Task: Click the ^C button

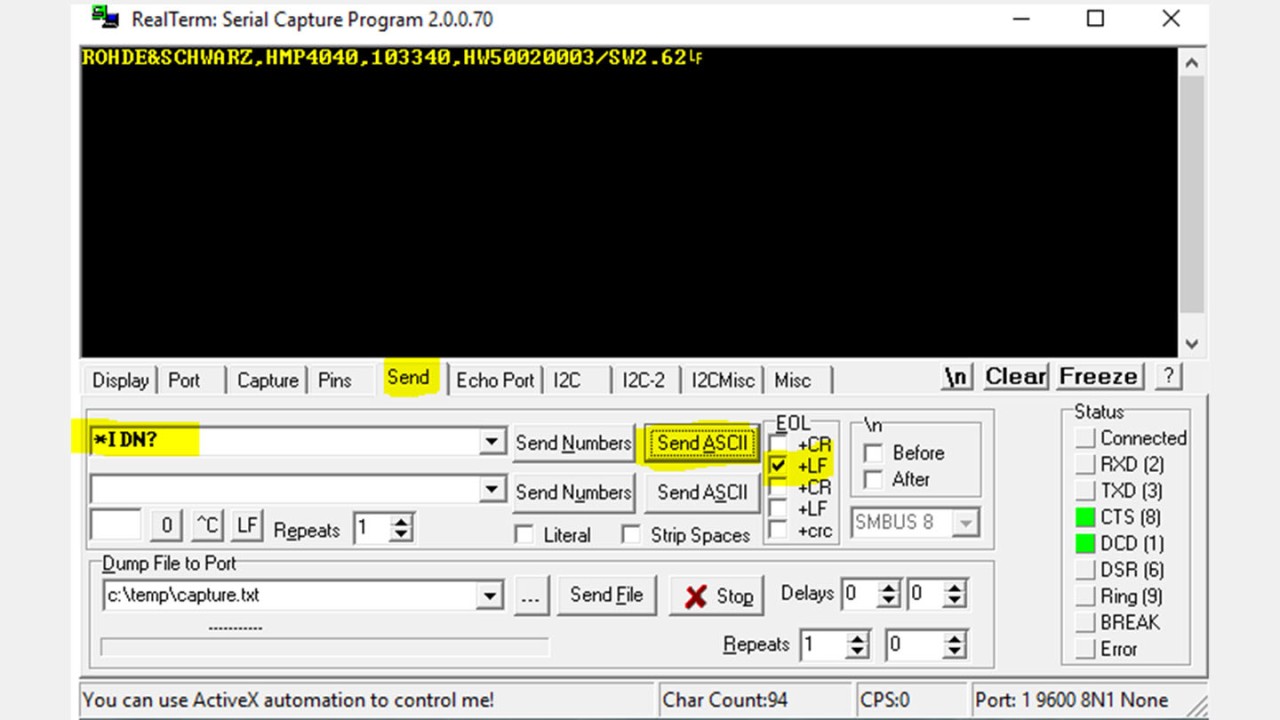Action: click(207, 525)
